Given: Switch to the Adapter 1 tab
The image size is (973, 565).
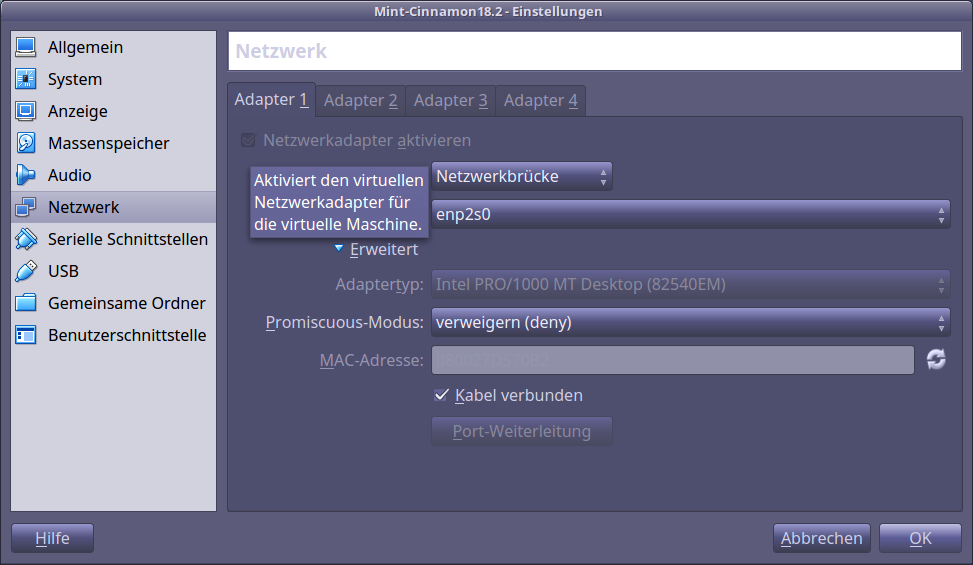Looking at the screenshot, I should [271, 100].
